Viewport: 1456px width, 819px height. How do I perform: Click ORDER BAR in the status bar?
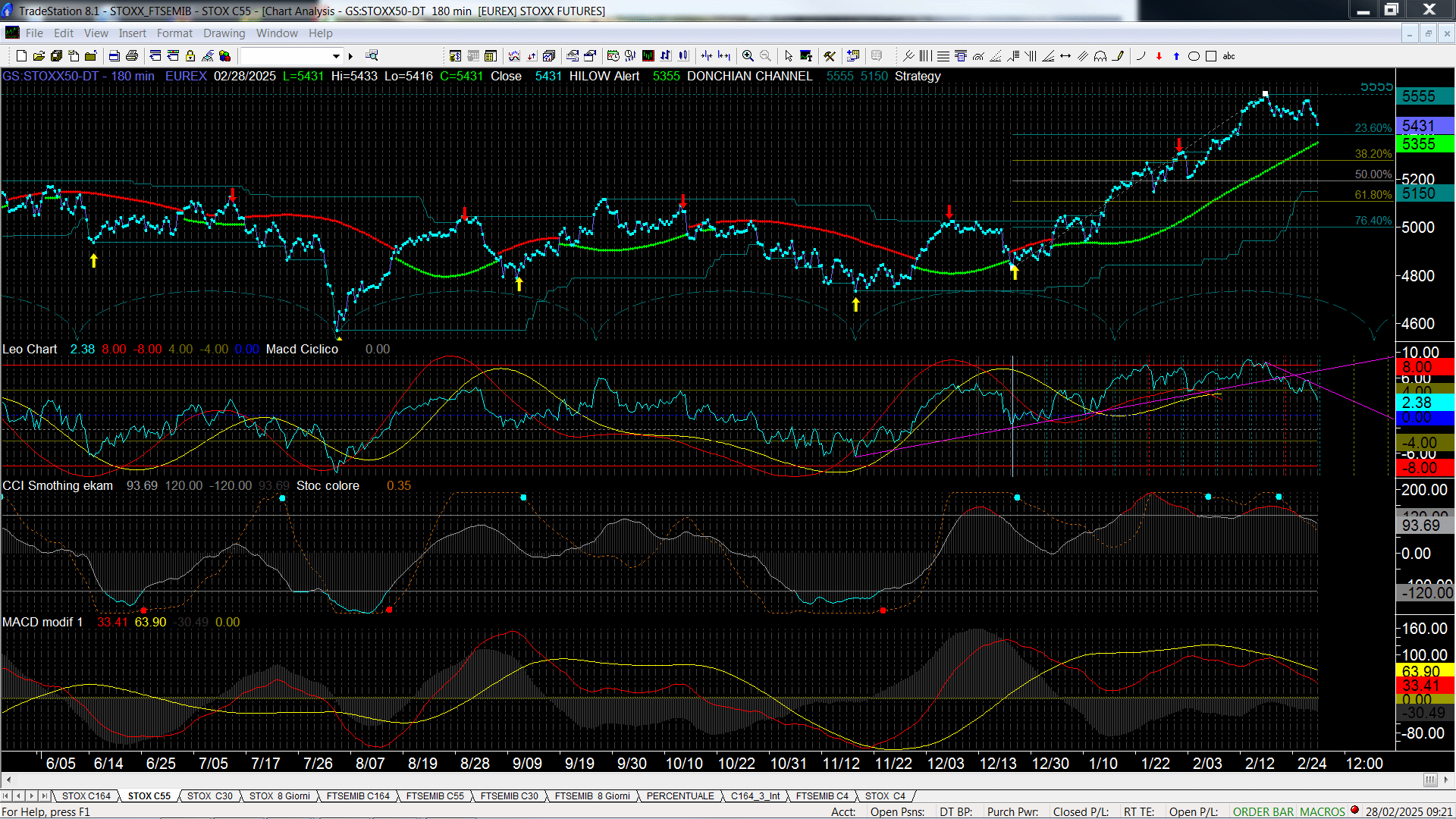pyautogui.click(x=1263, y=812)
